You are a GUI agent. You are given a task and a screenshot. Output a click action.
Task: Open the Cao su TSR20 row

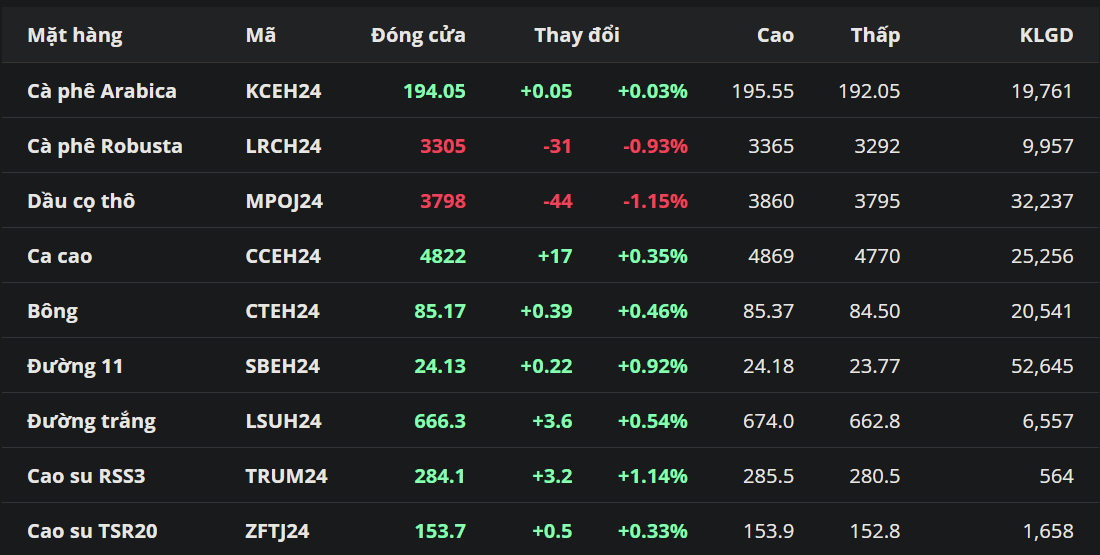pos(92,531)
